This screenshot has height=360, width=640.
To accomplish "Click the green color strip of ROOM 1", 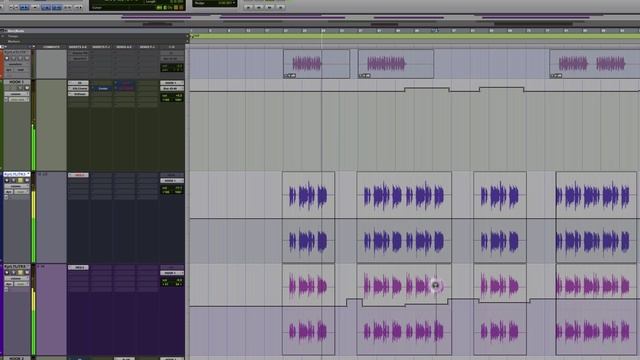I will [x=2, y=124].
